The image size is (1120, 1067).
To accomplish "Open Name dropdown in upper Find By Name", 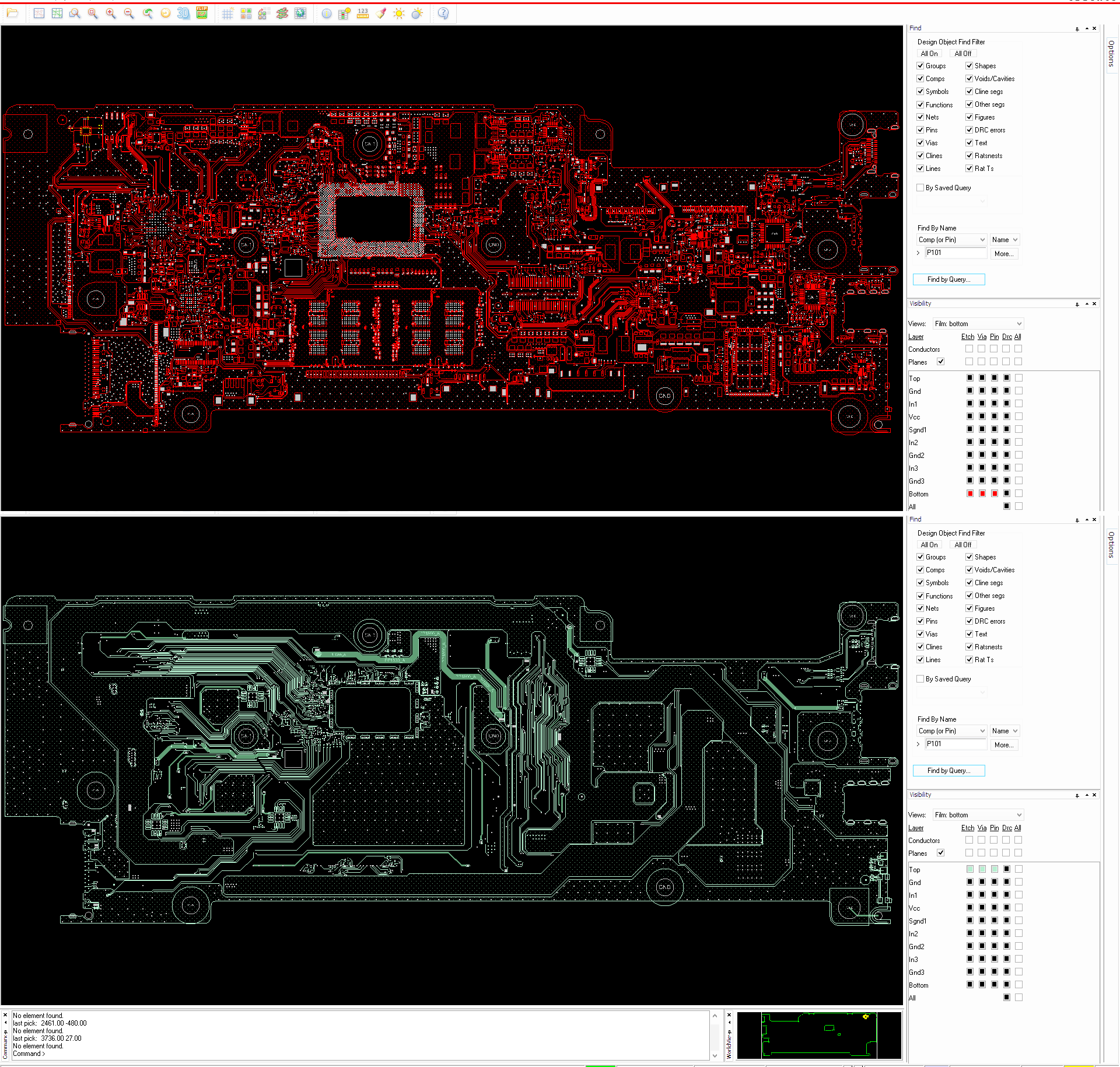I will 1005,240.
